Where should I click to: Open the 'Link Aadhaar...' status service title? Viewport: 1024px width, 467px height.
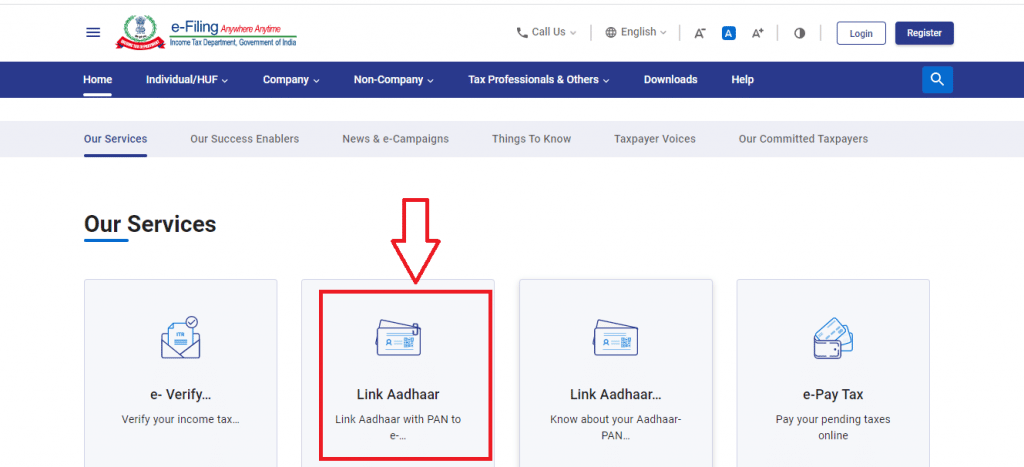(616, 395)
